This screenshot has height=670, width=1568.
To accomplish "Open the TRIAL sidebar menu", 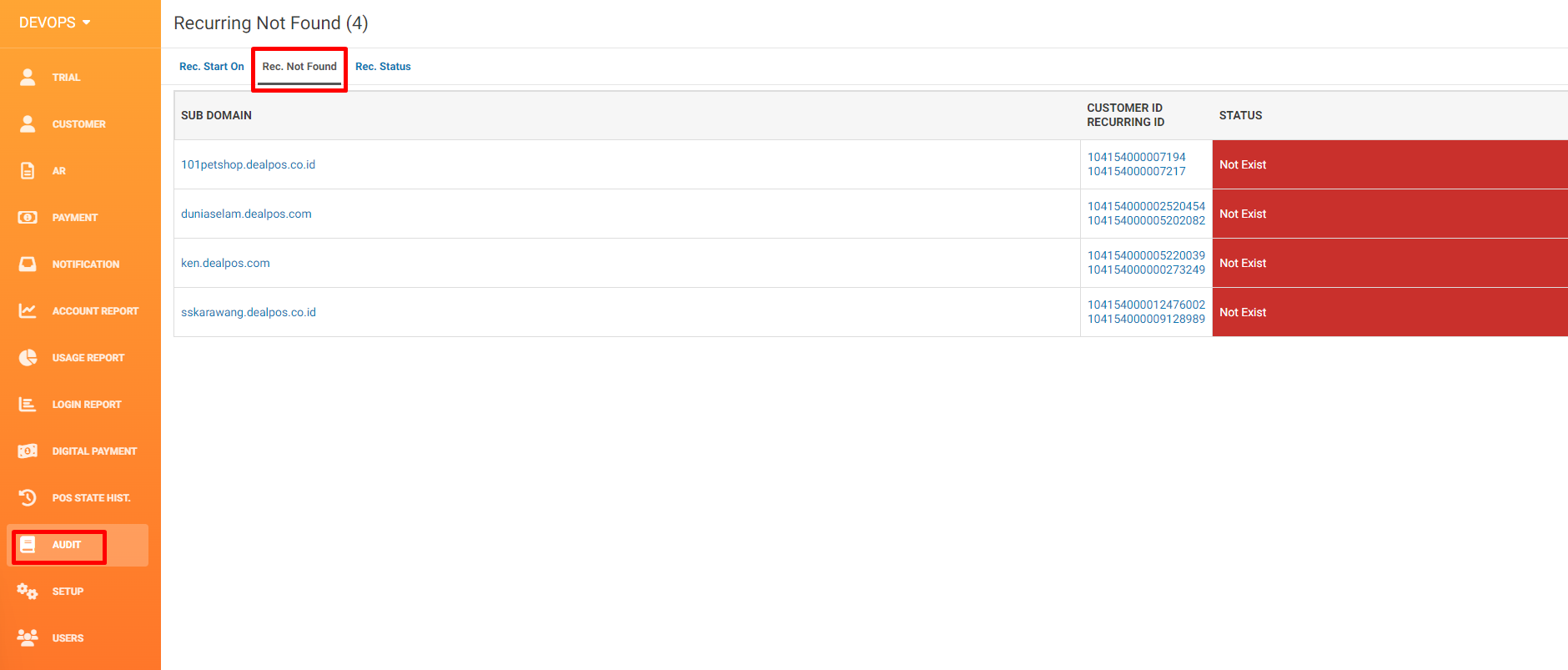I will (66, 78).
